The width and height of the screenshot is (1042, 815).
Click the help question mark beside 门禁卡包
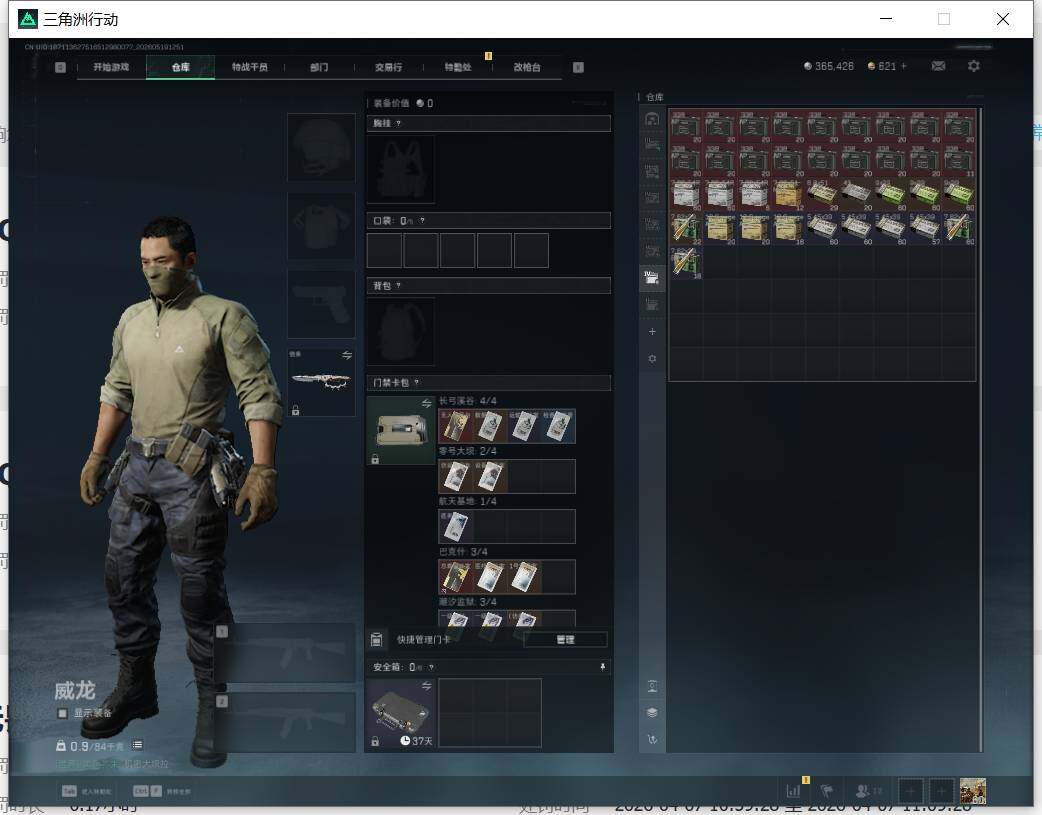[416, 382]
